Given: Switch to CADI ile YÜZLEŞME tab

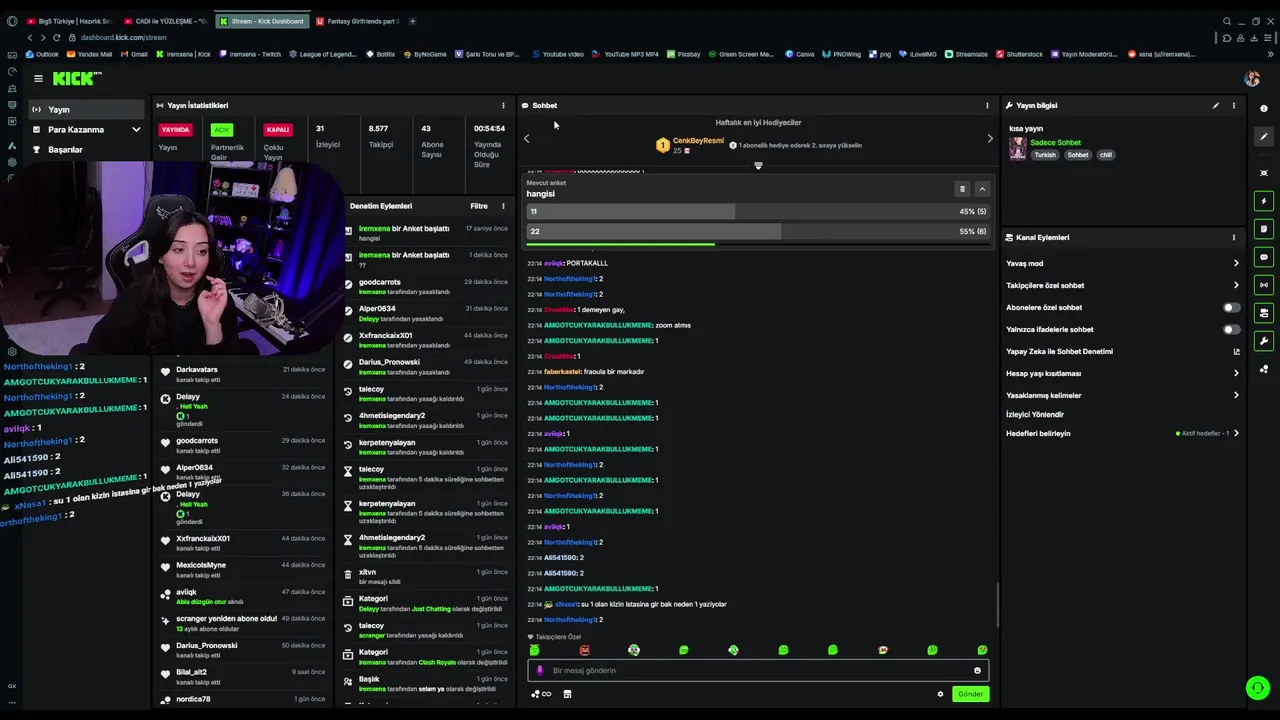Looking at the screenshot, I should (x=167, y=21).
